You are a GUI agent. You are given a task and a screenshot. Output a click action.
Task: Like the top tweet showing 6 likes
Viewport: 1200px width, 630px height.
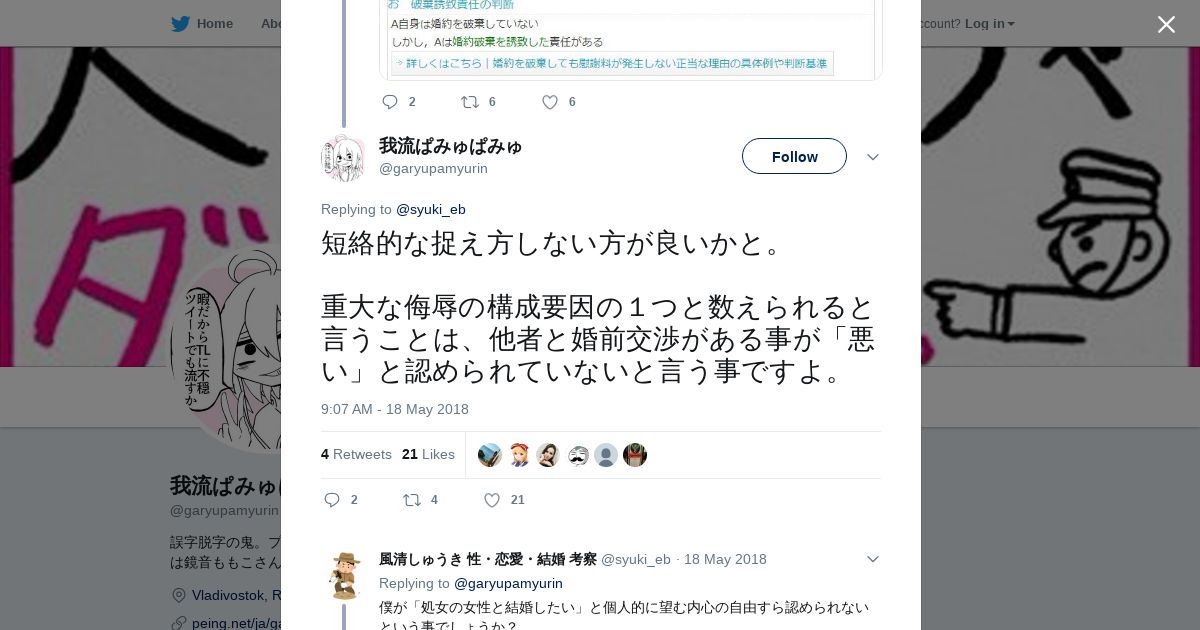550,102
